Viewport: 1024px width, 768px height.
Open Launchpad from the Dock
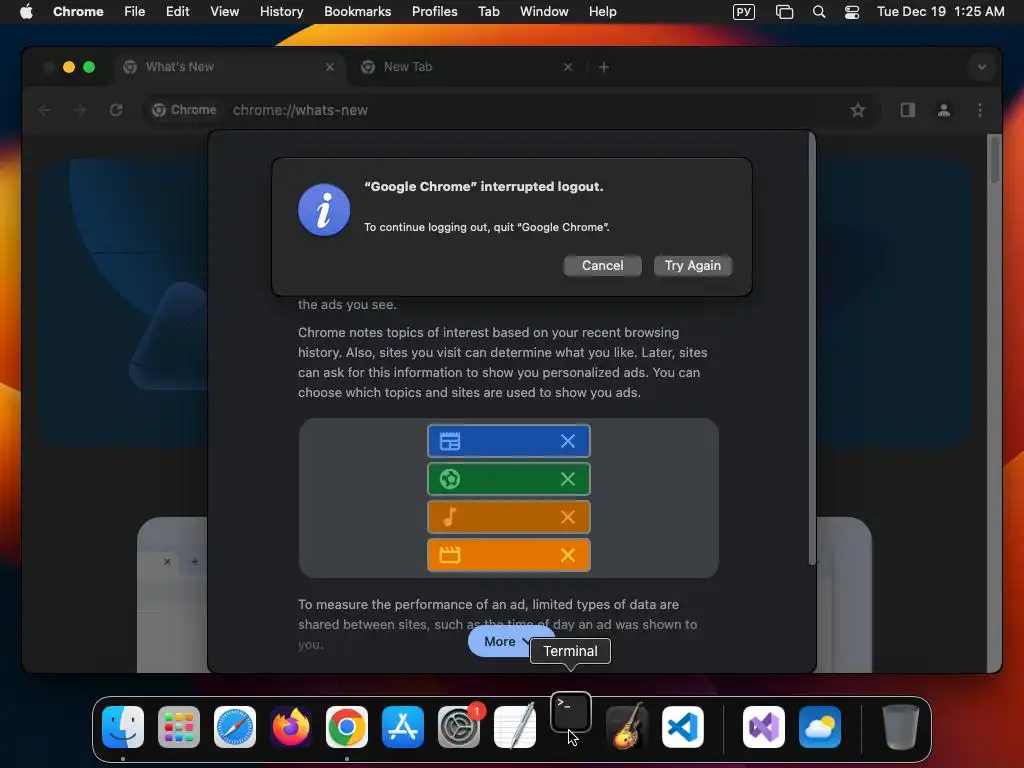(179, 726)
